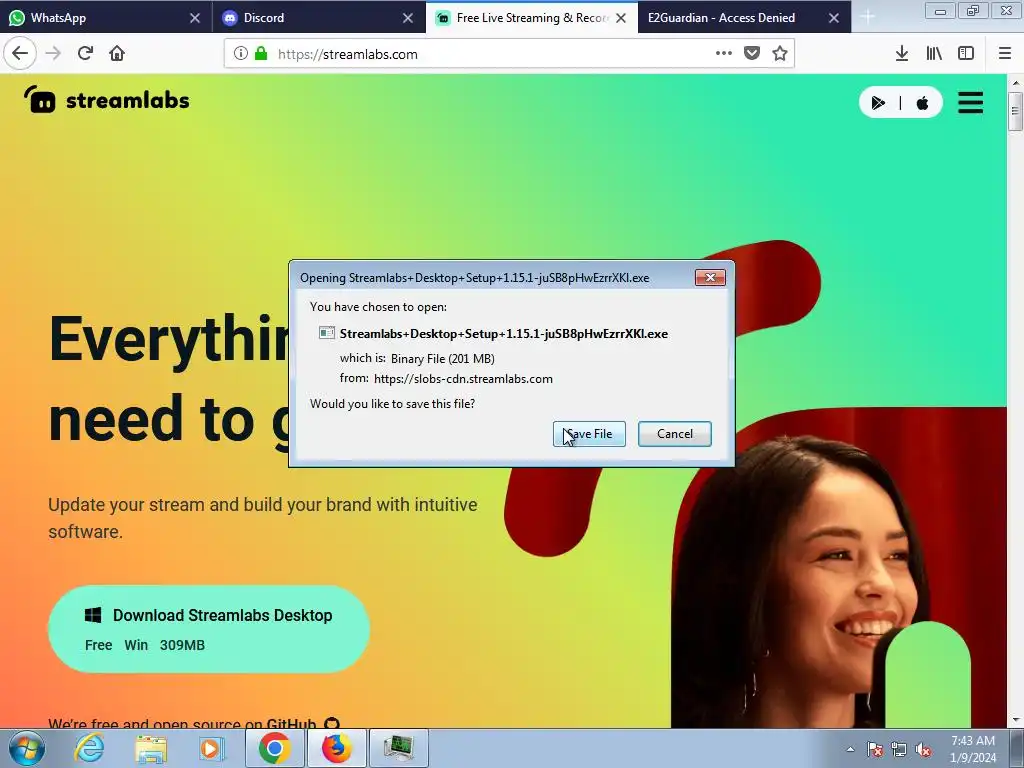The width and height of the screenshot is (1024, 768).
Task: Click the network tray icon
Action: (x=899, y=749)
